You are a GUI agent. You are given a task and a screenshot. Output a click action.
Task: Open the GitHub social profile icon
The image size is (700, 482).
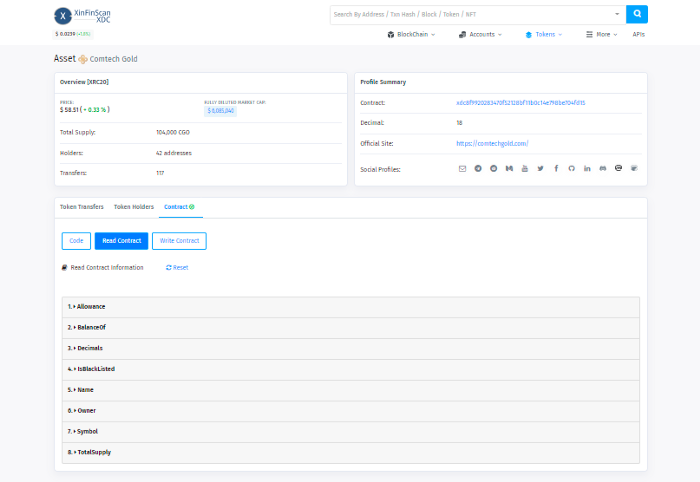(x=571, y=168)
